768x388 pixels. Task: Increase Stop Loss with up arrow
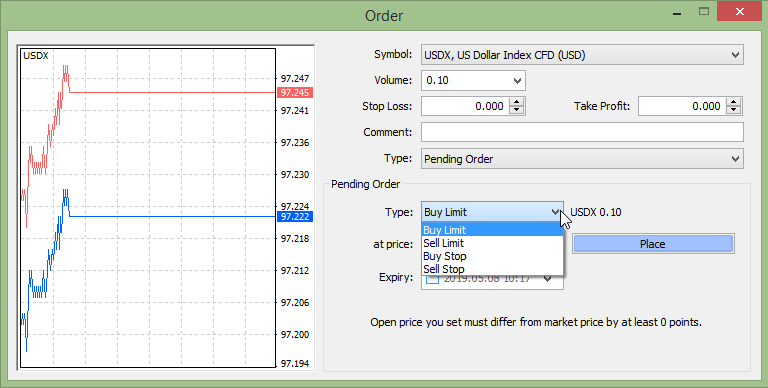516,102
